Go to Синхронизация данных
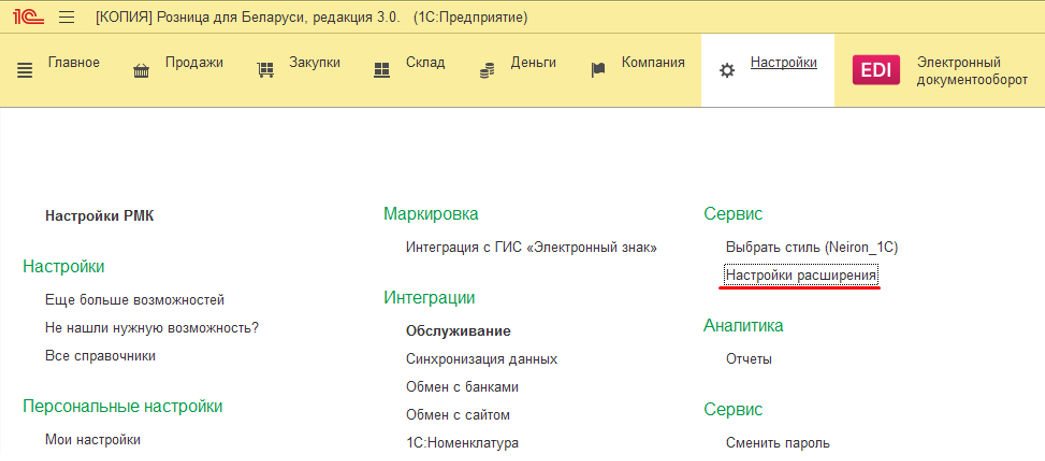1045x461 pixels. tap(481, 359)
